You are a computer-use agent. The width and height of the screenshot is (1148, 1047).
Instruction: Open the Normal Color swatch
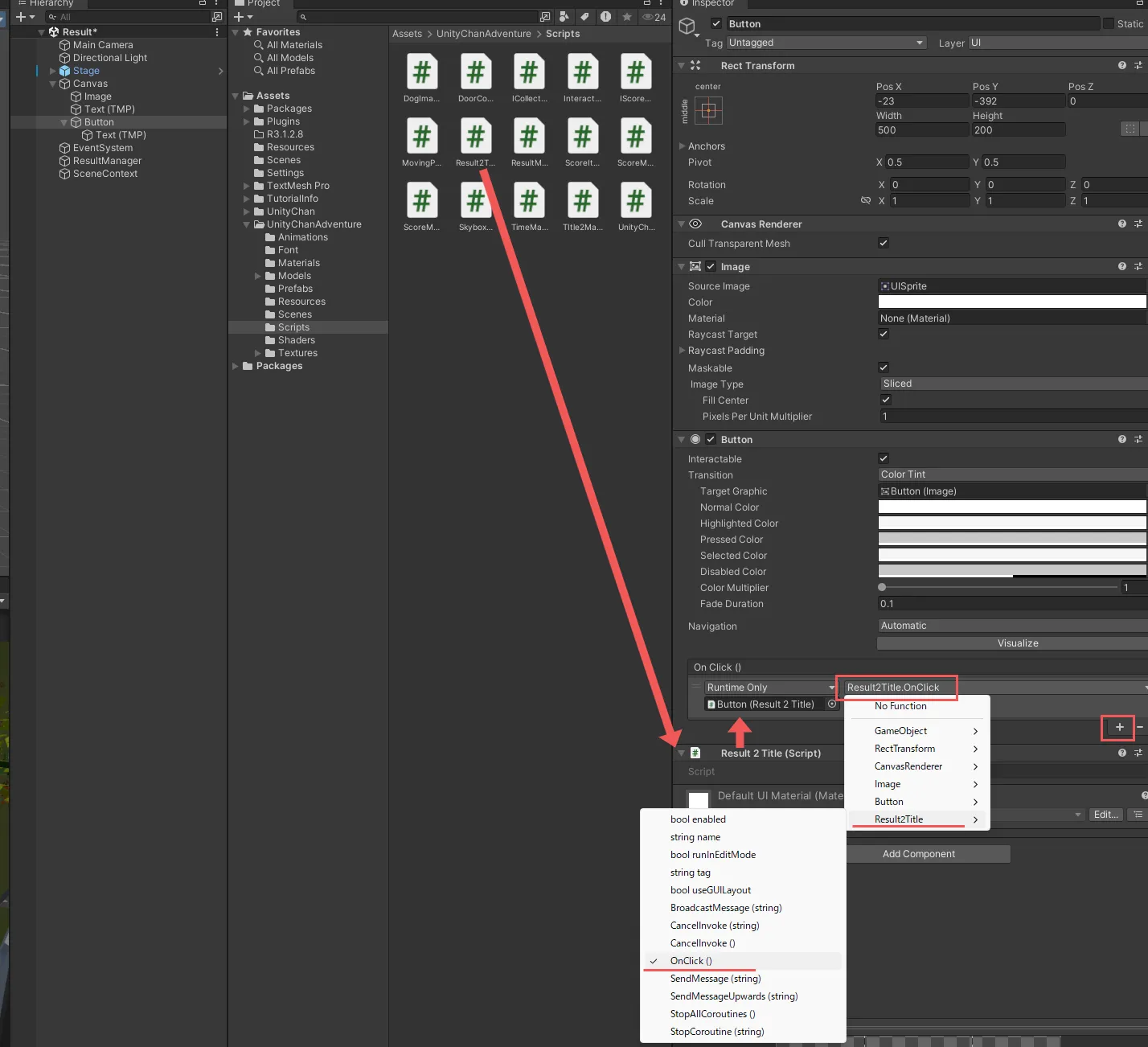(x=1011, y=507)
